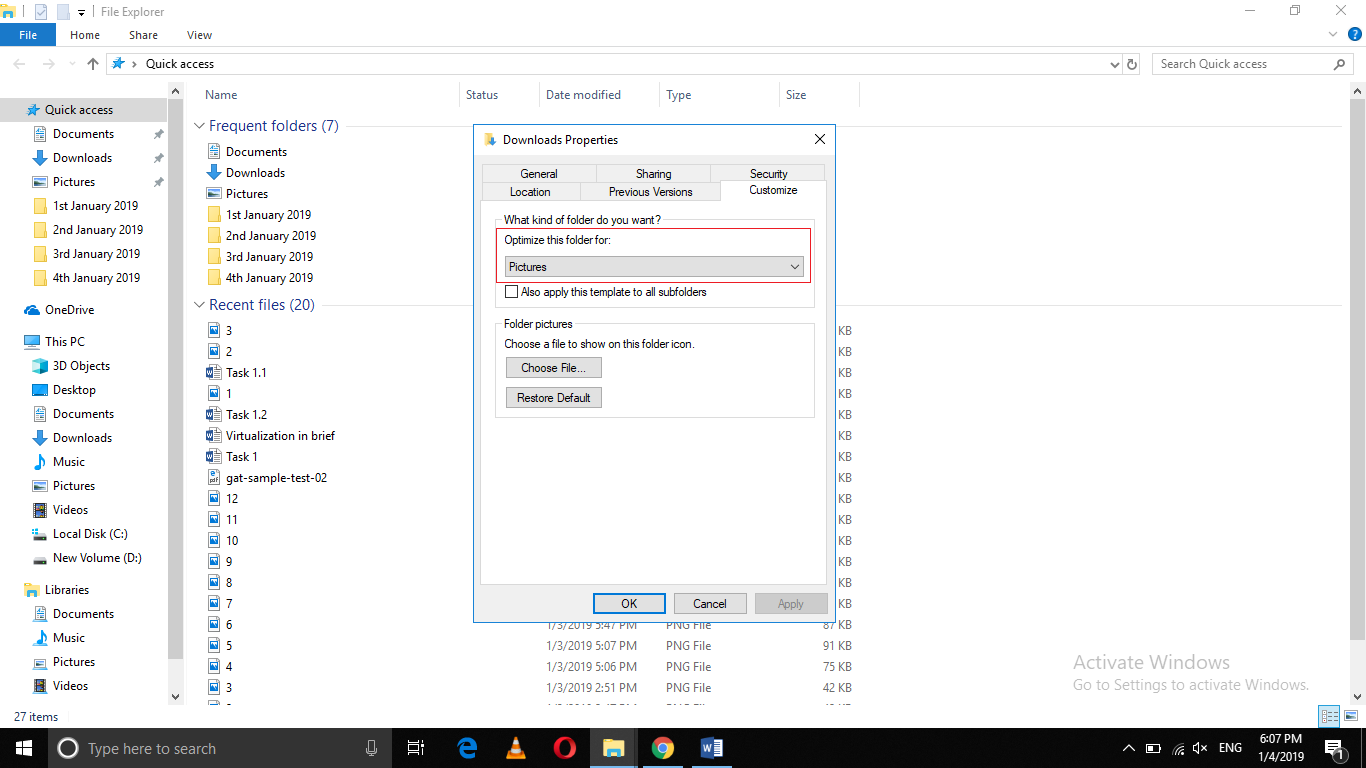The height and width of the screenshot is (768, 1366).
Task: Switch to large thumbnails view icon
Action: click(x=1350, y=716)
